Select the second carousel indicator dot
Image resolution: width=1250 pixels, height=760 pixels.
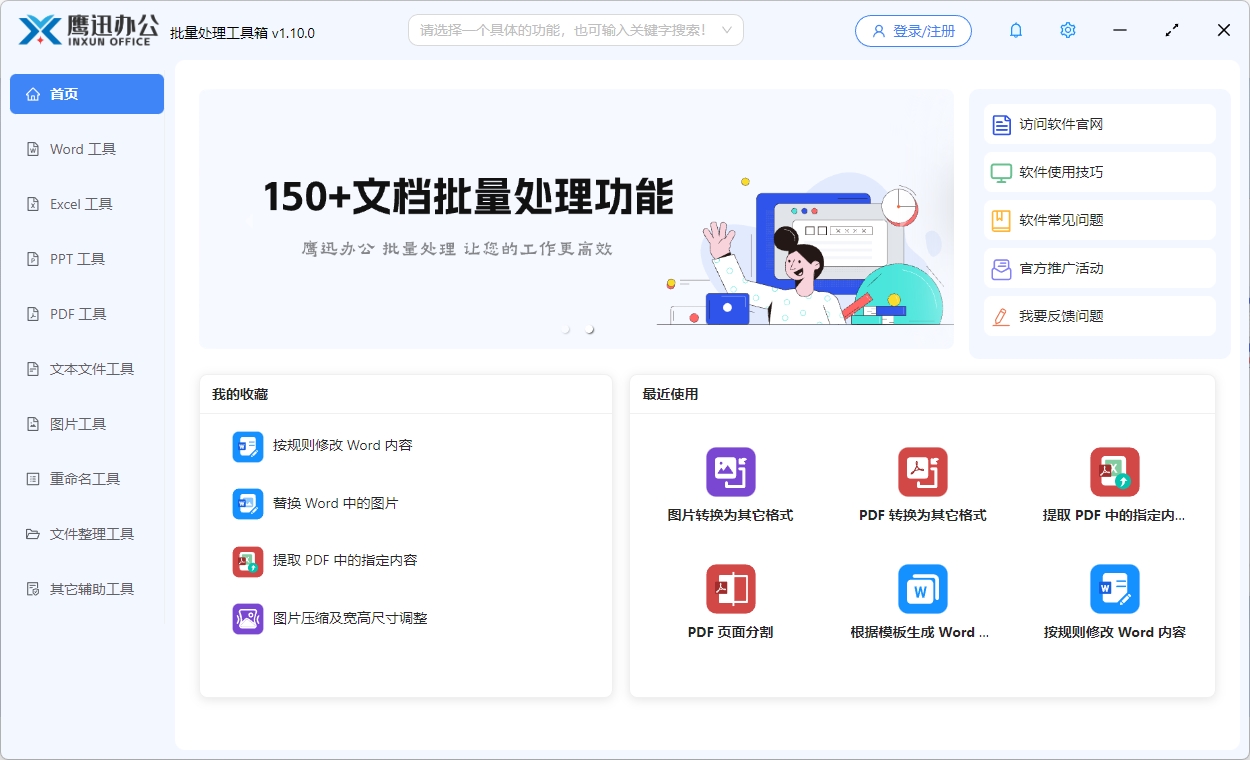589,327
